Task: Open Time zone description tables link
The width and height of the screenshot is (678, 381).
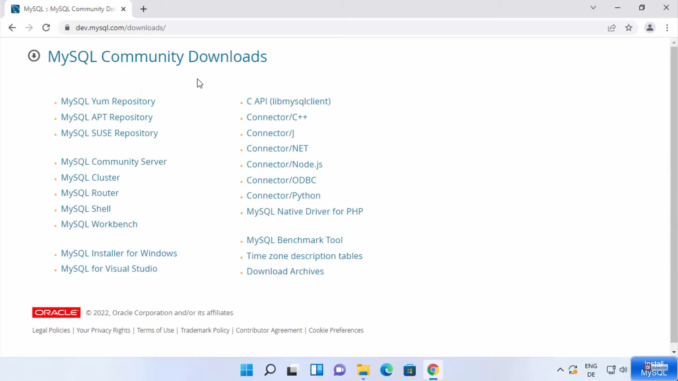Action: 304,256
